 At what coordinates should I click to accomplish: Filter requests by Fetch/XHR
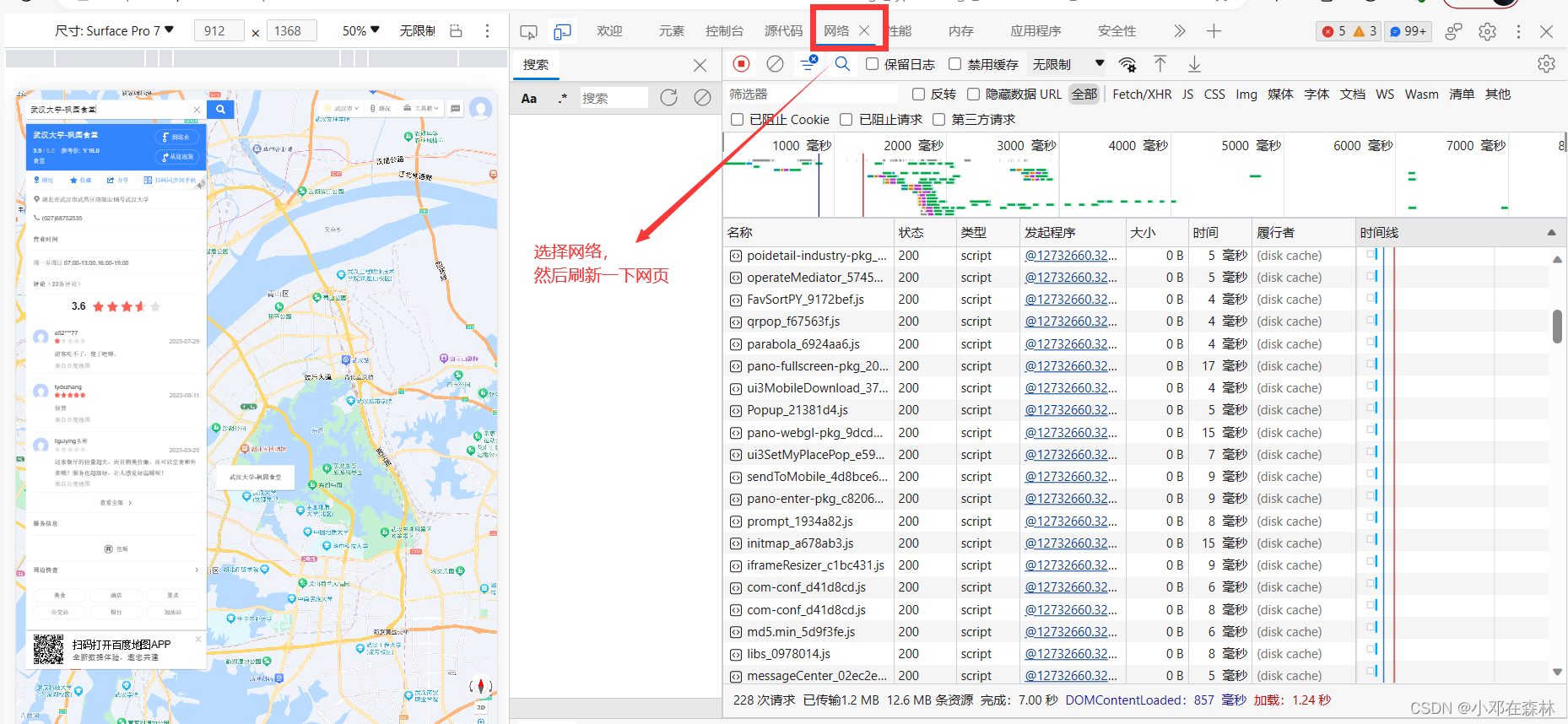pos(1142,95)
